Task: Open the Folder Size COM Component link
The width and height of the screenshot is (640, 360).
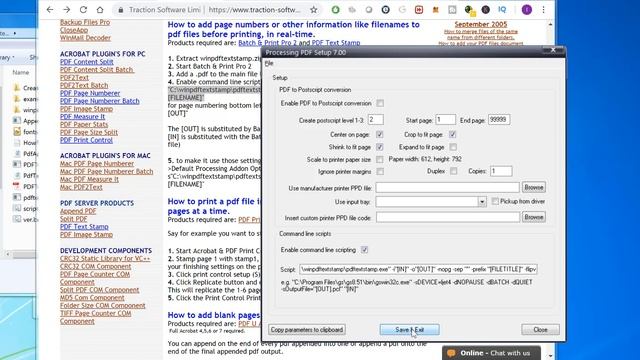Action: click(x=102, y=305)
